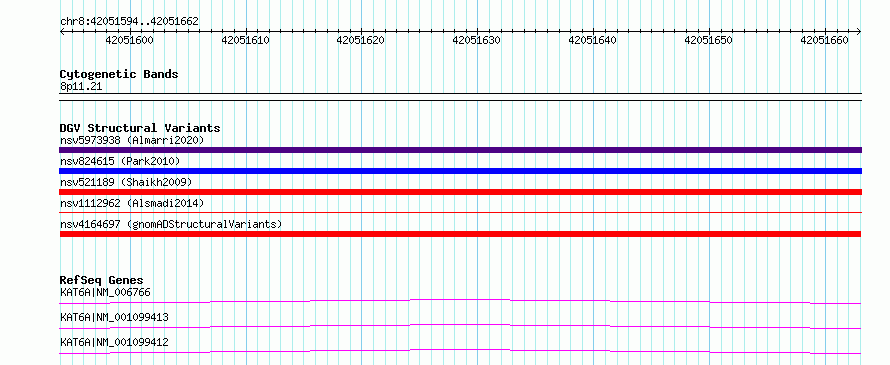Click the right arrow of the ruler
Screen dimensions: 890x365
click(859, 32)
